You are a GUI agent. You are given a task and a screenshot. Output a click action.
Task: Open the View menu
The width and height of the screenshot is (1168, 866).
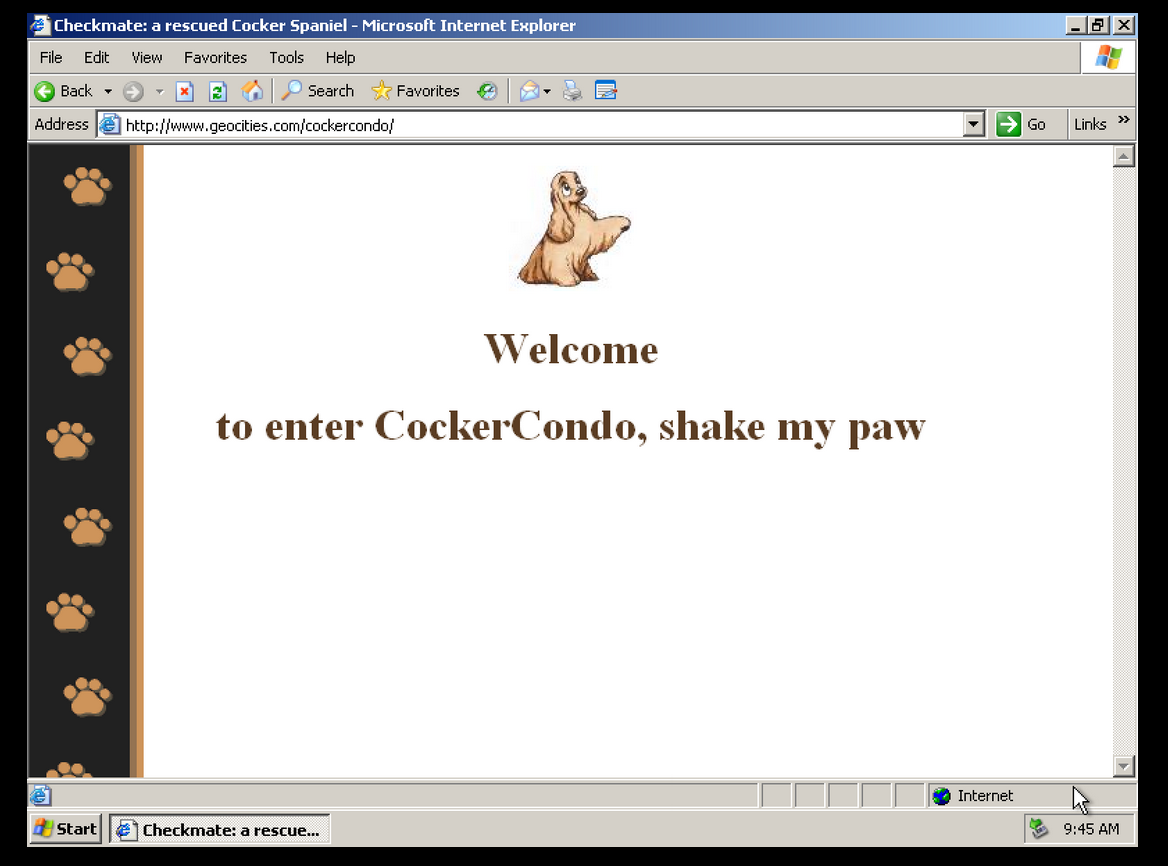(x=146, y=57)
